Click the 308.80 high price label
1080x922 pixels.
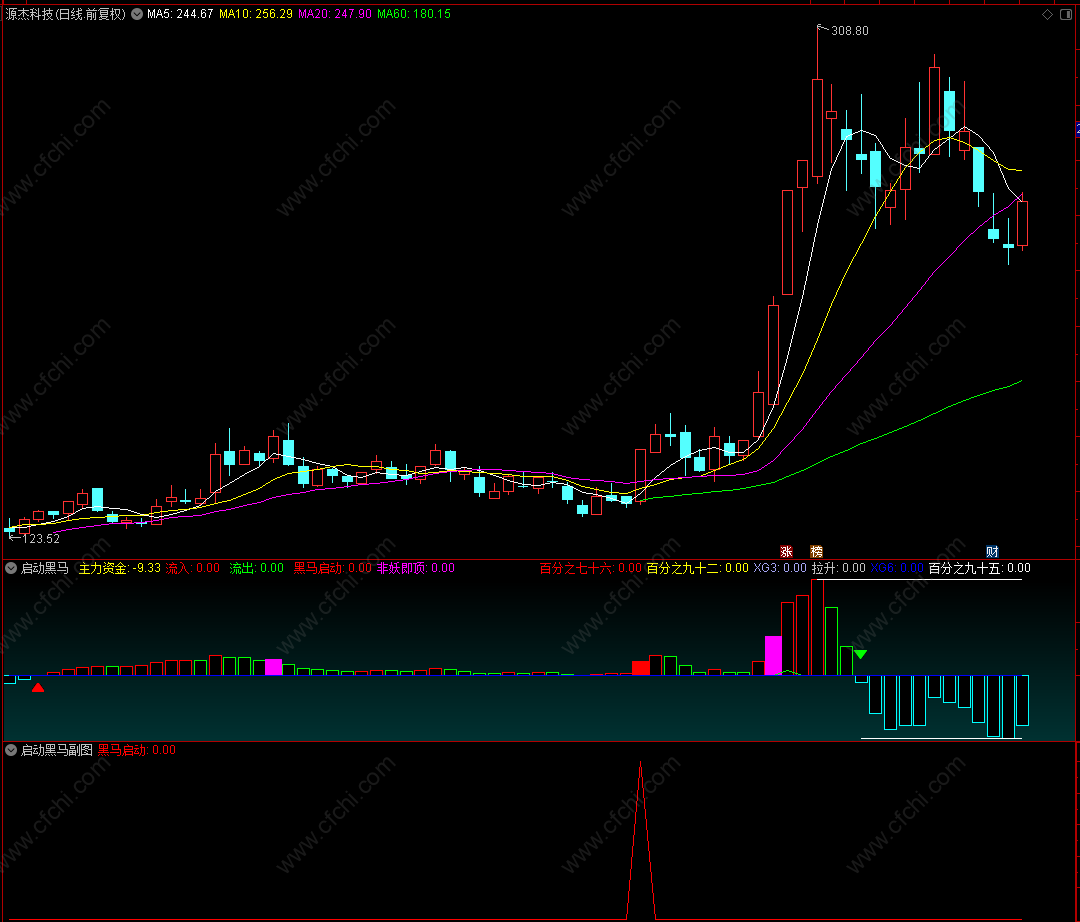(x=850, y=30)
